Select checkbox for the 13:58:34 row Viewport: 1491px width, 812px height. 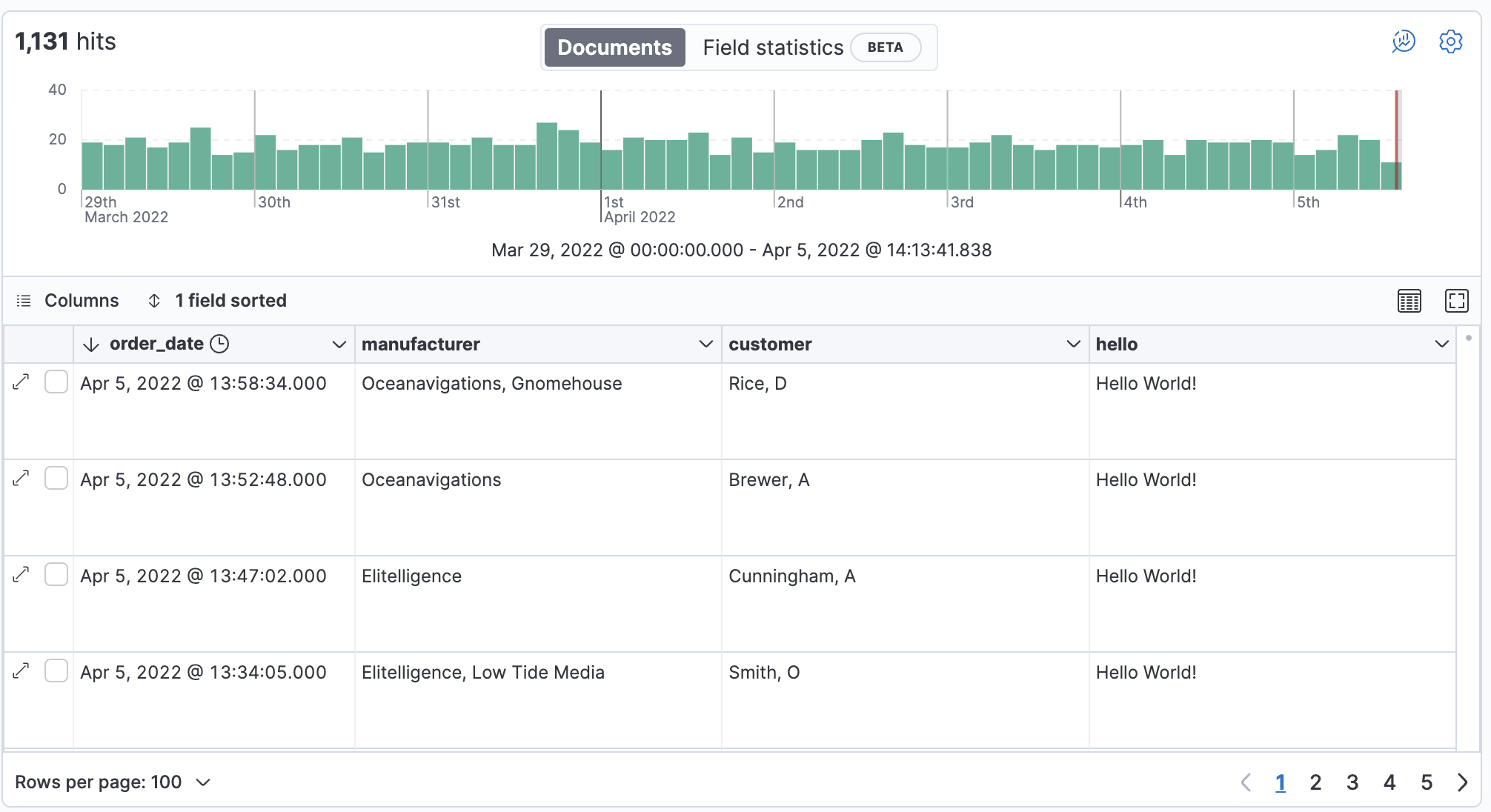[56, 382]
